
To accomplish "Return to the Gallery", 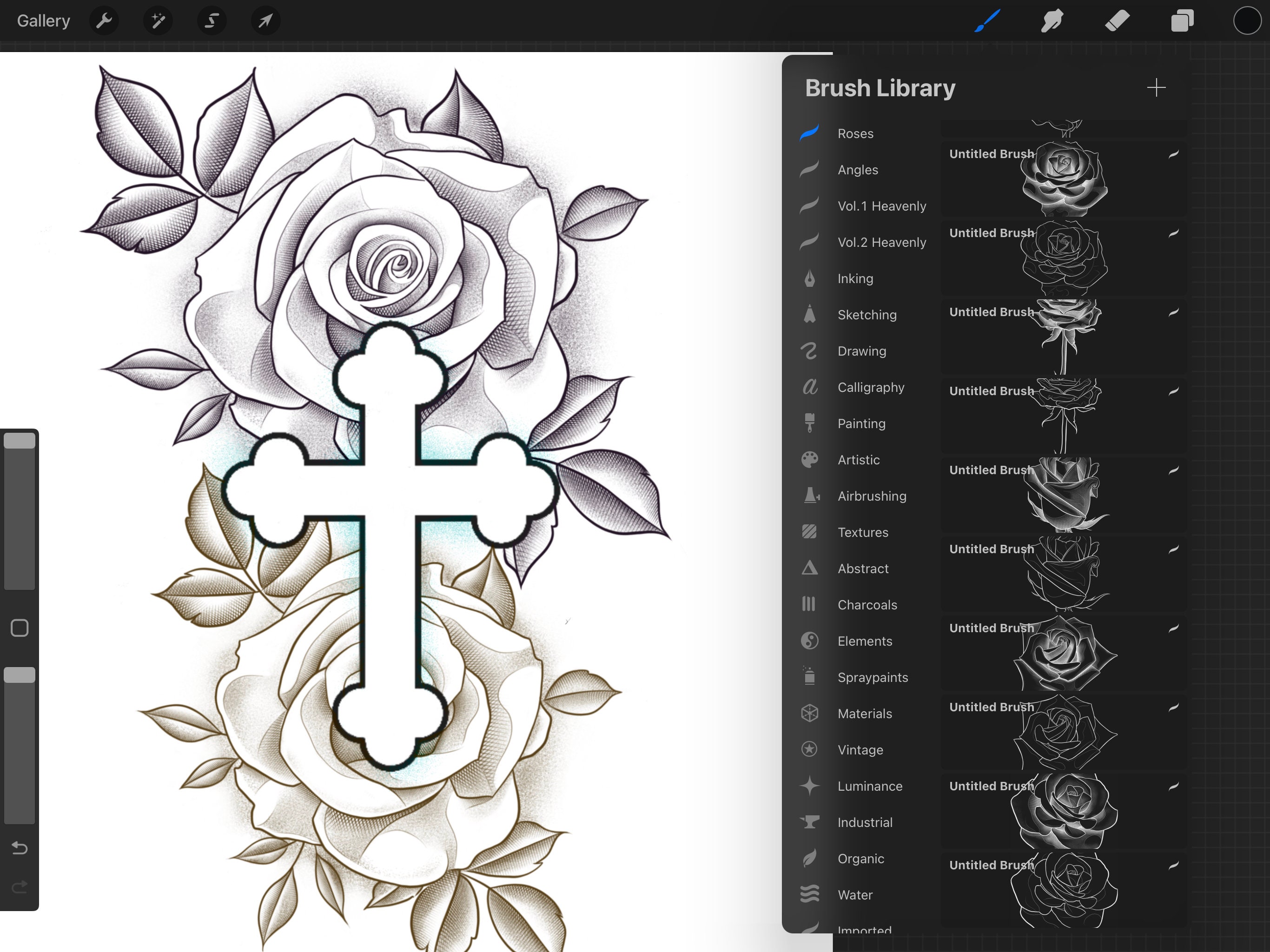I will [x=44, y=21].
